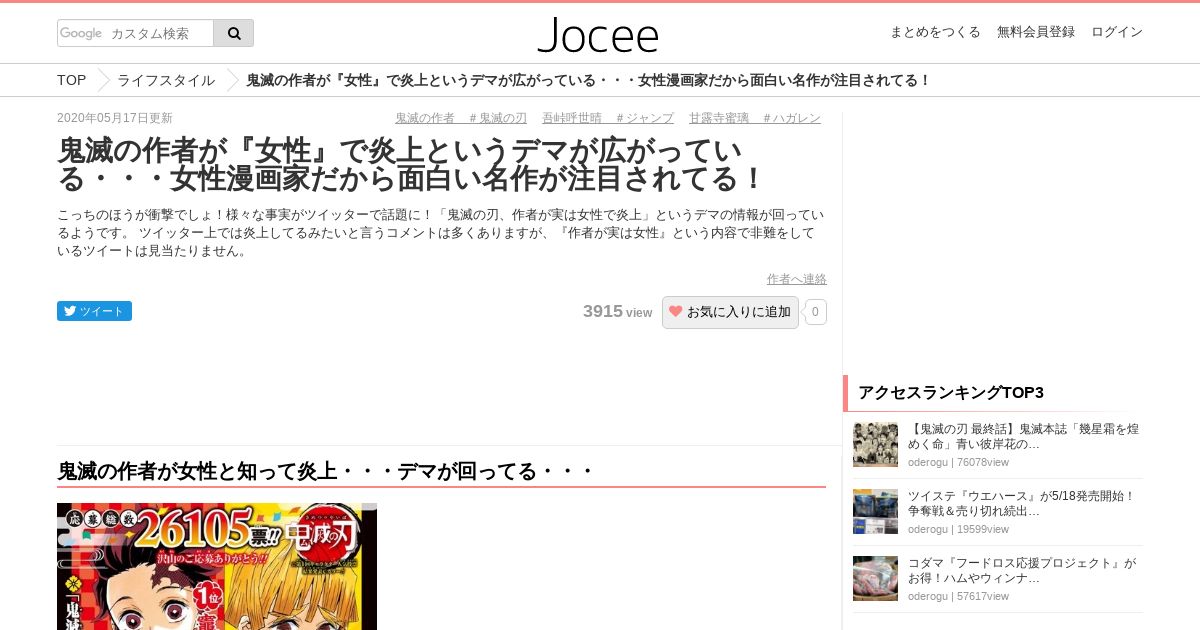Click author oderogu on 19599view item
This screenshot has height=630, width=1200.
tap(928, 529)
